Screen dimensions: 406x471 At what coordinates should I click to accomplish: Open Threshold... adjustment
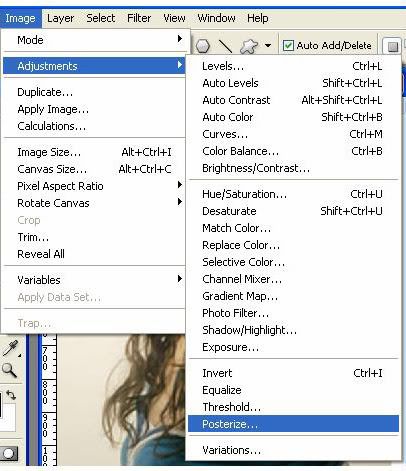tap(293, 407)
